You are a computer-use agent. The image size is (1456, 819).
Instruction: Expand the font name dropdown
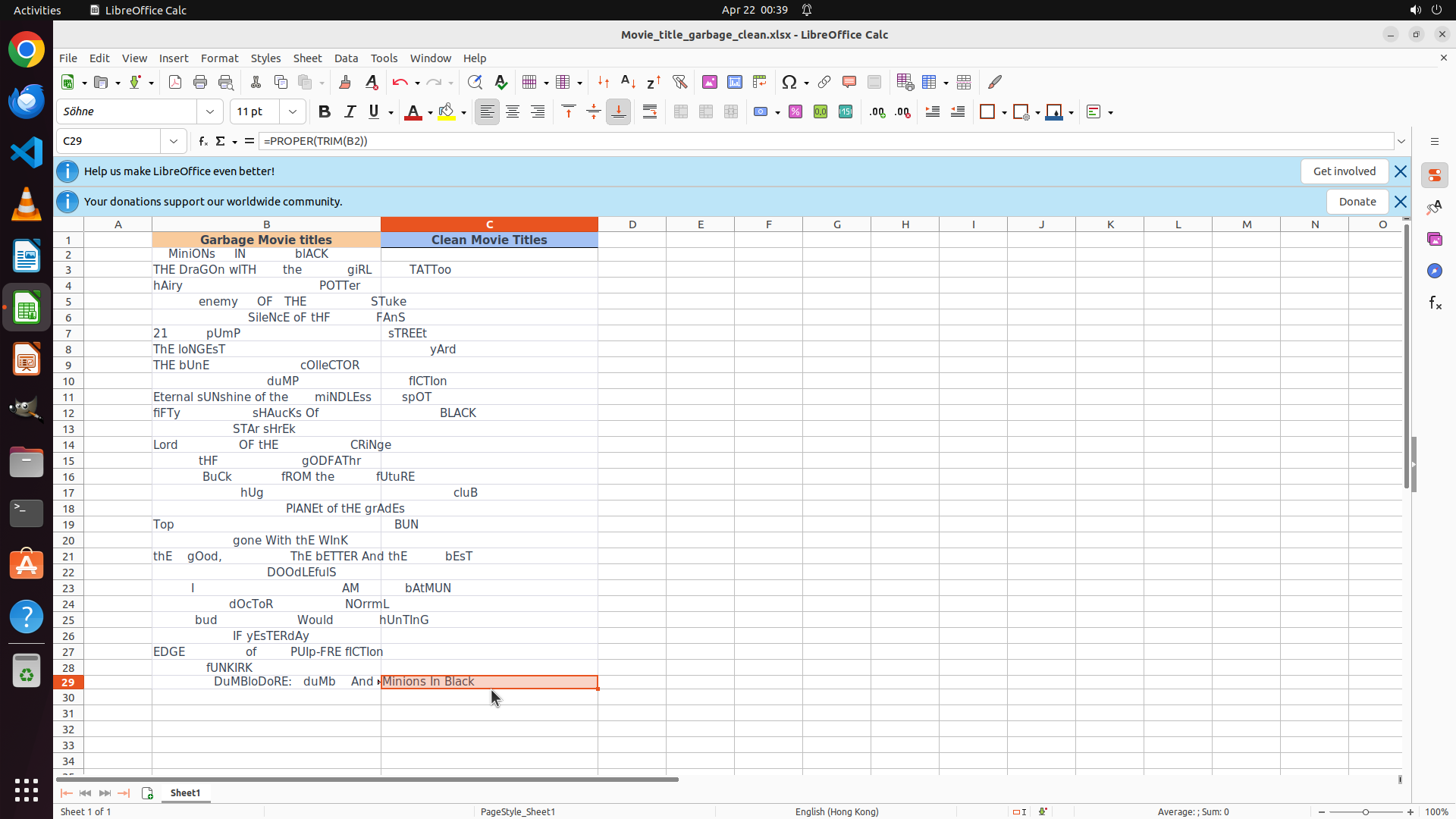pos(210,112)
